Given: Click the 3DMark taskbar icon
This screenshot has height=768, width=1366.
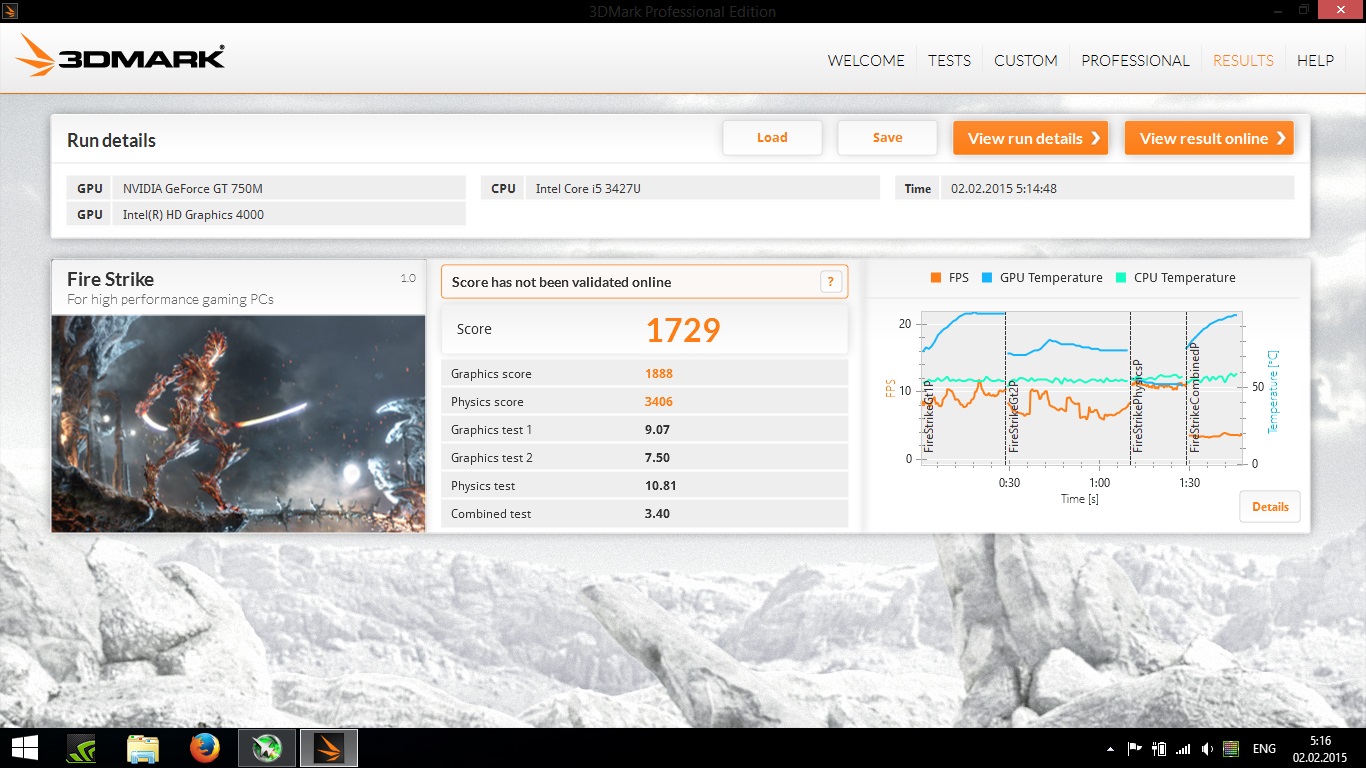Looking at the screenshot, I should click(x=329, y=748).
